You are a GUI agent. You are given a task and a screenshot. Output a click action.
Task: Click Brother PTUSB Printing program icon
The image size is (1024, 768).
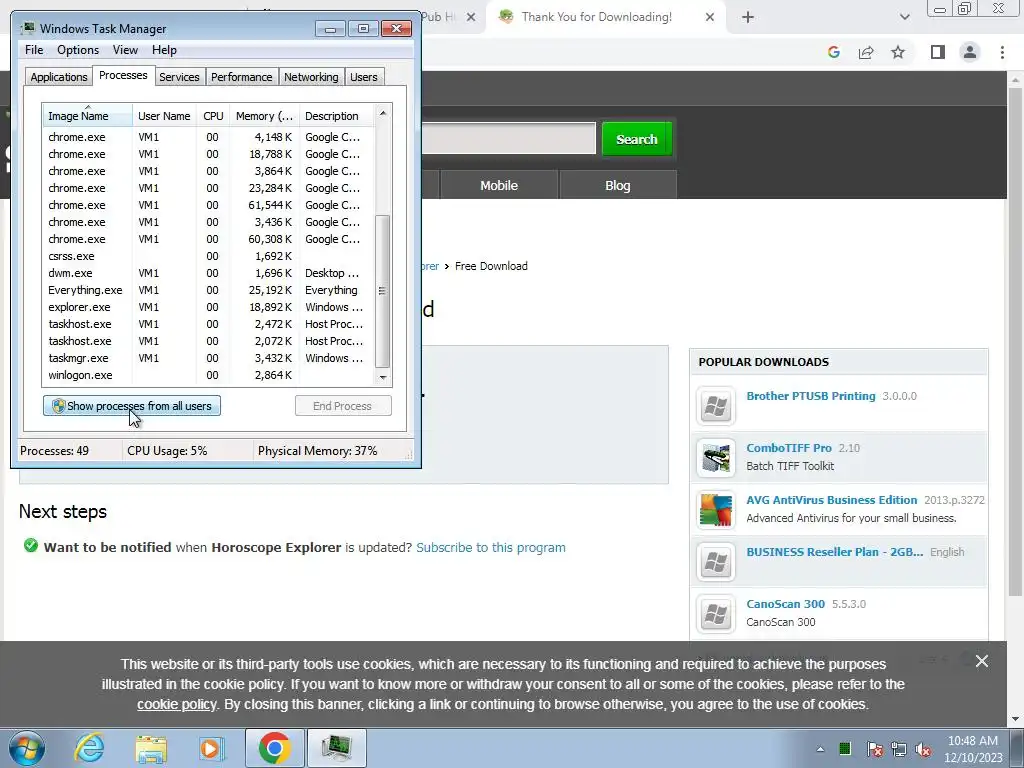tap(716, 406)
